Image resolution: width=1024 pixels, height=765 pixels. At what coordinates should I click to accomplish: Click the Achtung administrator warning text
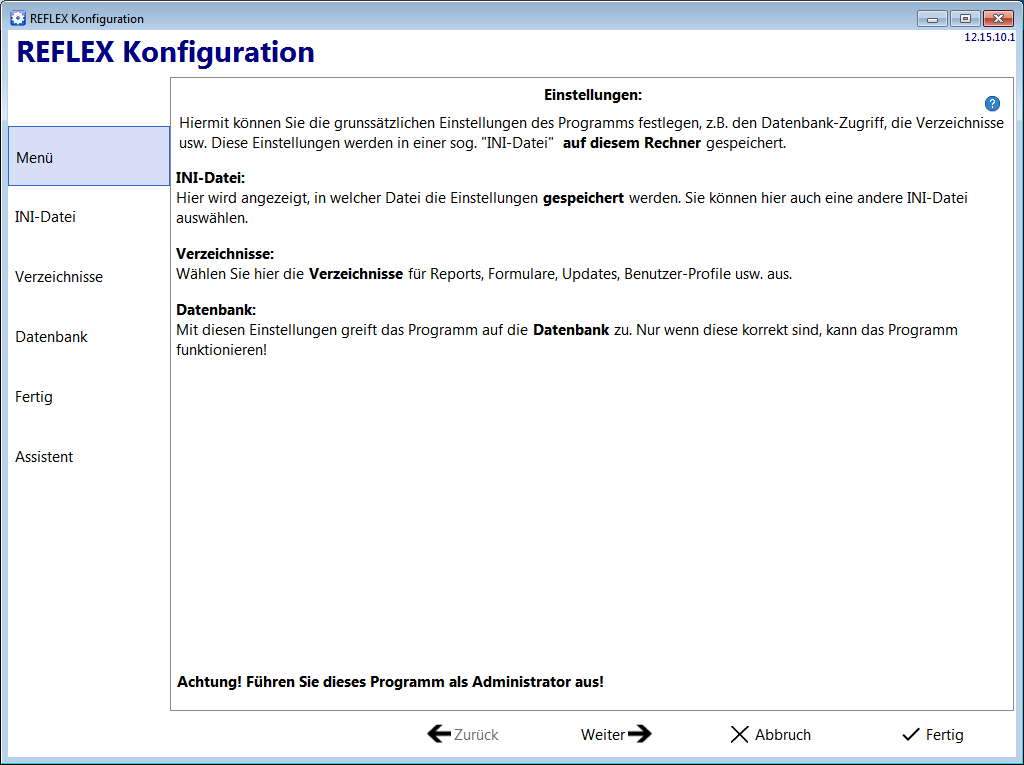pos(391,682)
